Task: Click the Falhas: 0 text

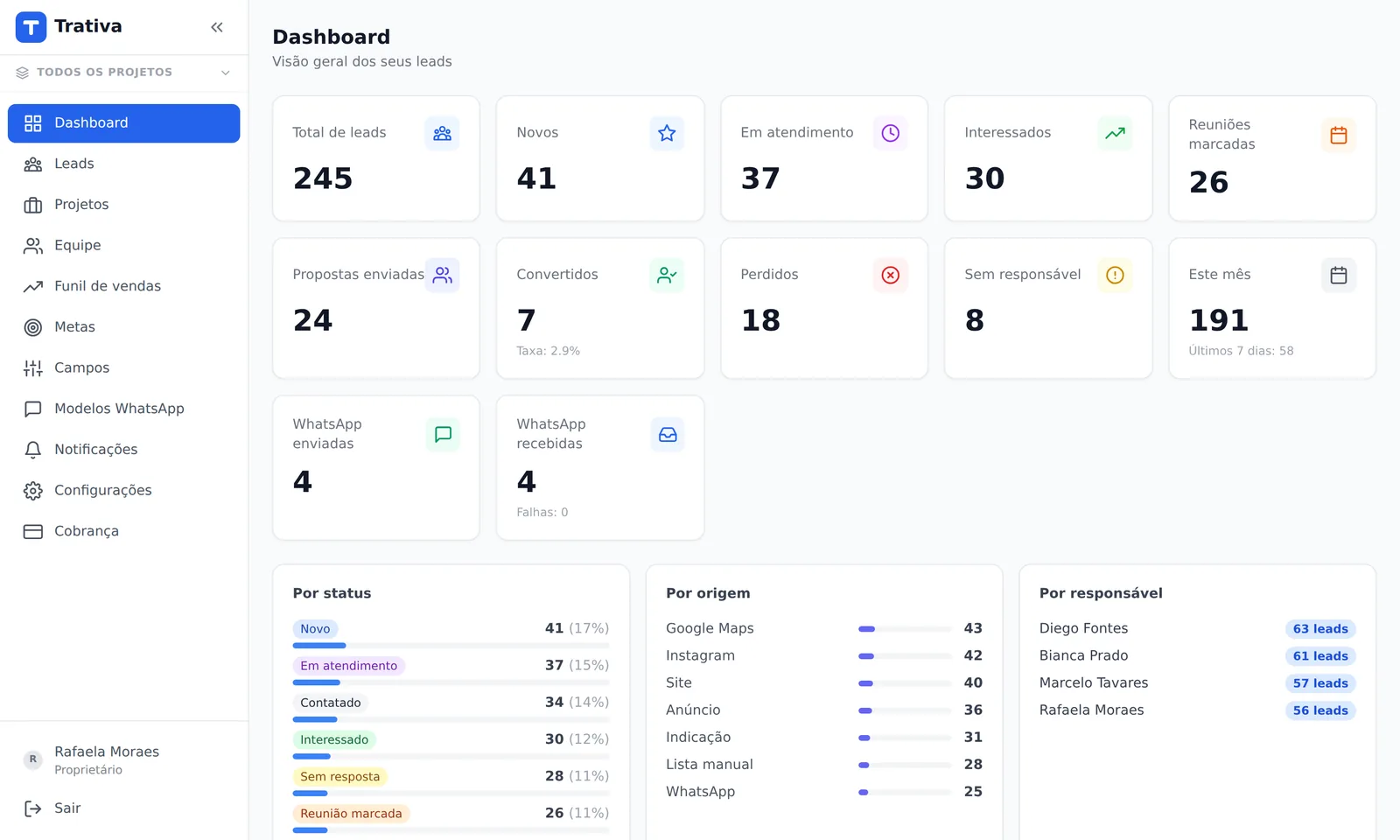Action: point(542,513)
